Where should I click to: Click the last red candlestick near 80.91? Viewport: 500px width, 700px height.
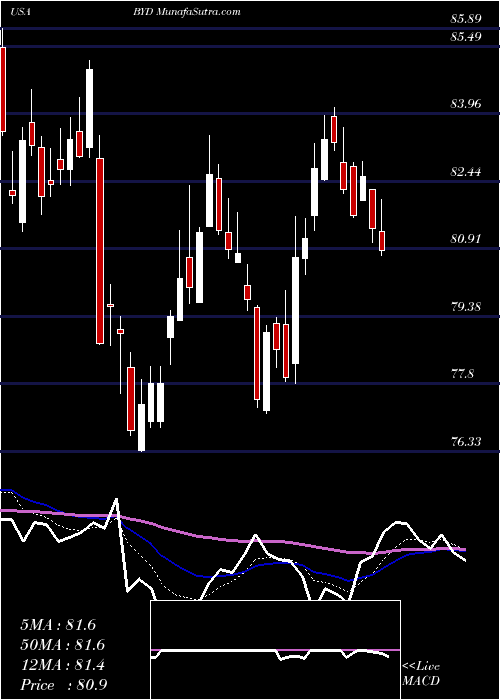[382, 241]
